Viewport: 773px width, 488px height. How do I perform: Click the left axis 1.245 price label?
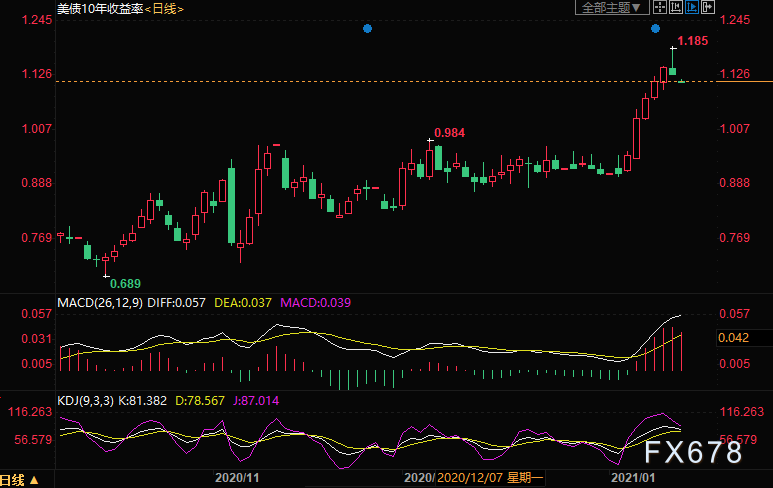point(37,20)
